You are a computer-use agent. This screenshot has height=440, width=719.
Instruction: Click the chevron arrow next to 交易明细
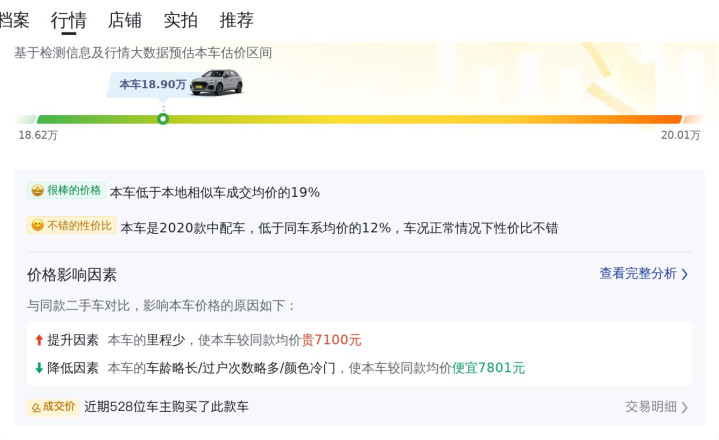(685, 407)
